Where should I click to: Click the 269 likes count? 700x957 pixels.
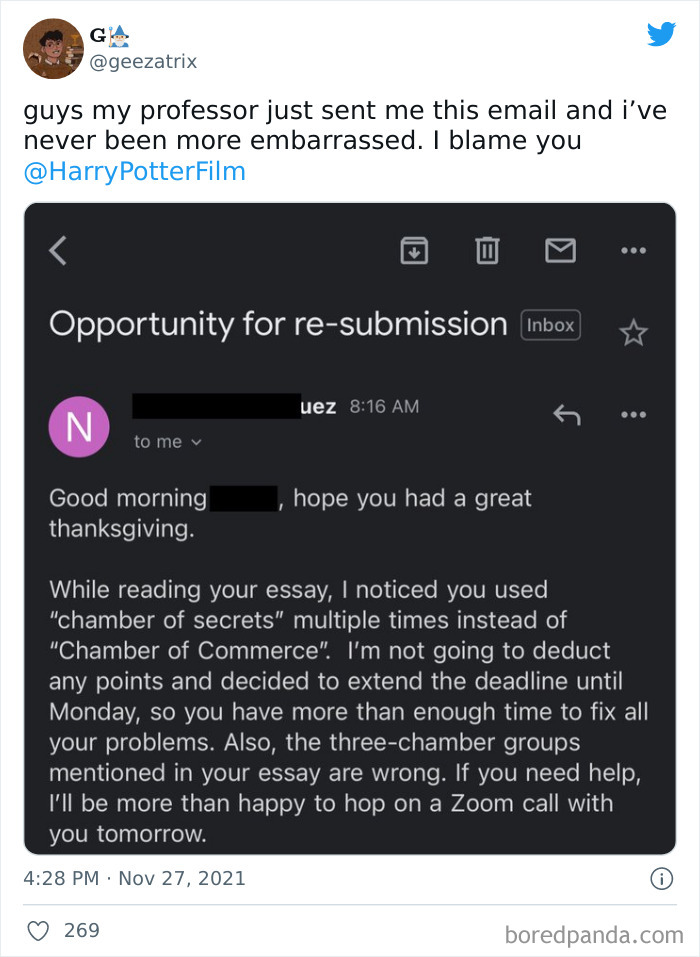coord(82,930)
